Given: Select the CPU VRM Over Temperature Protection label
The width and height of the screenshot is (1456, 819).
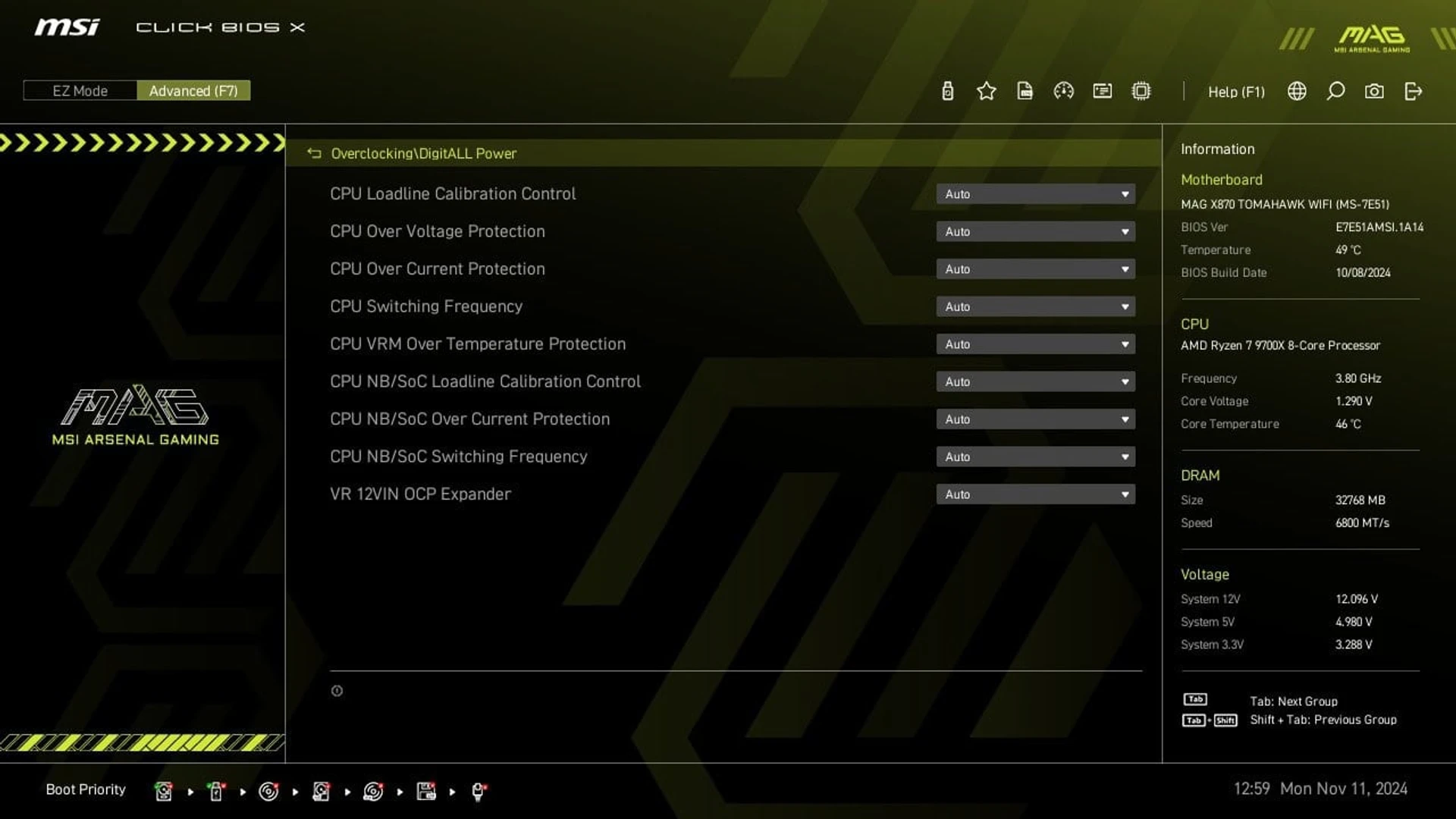Looking at the screenshot, I should 478,344.
